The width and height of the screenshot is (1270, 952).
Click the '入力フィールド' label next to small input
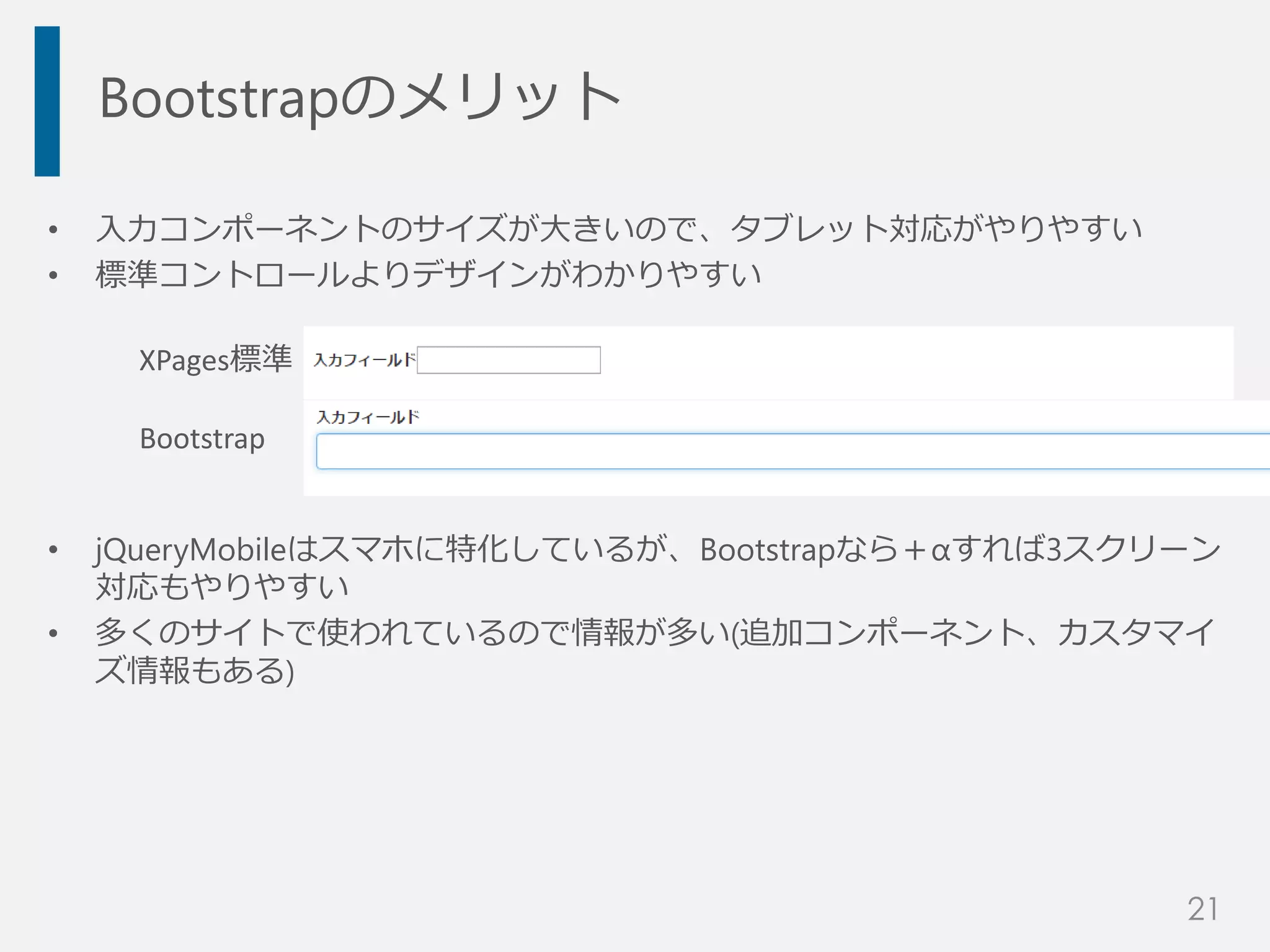[x=365, y=360]
